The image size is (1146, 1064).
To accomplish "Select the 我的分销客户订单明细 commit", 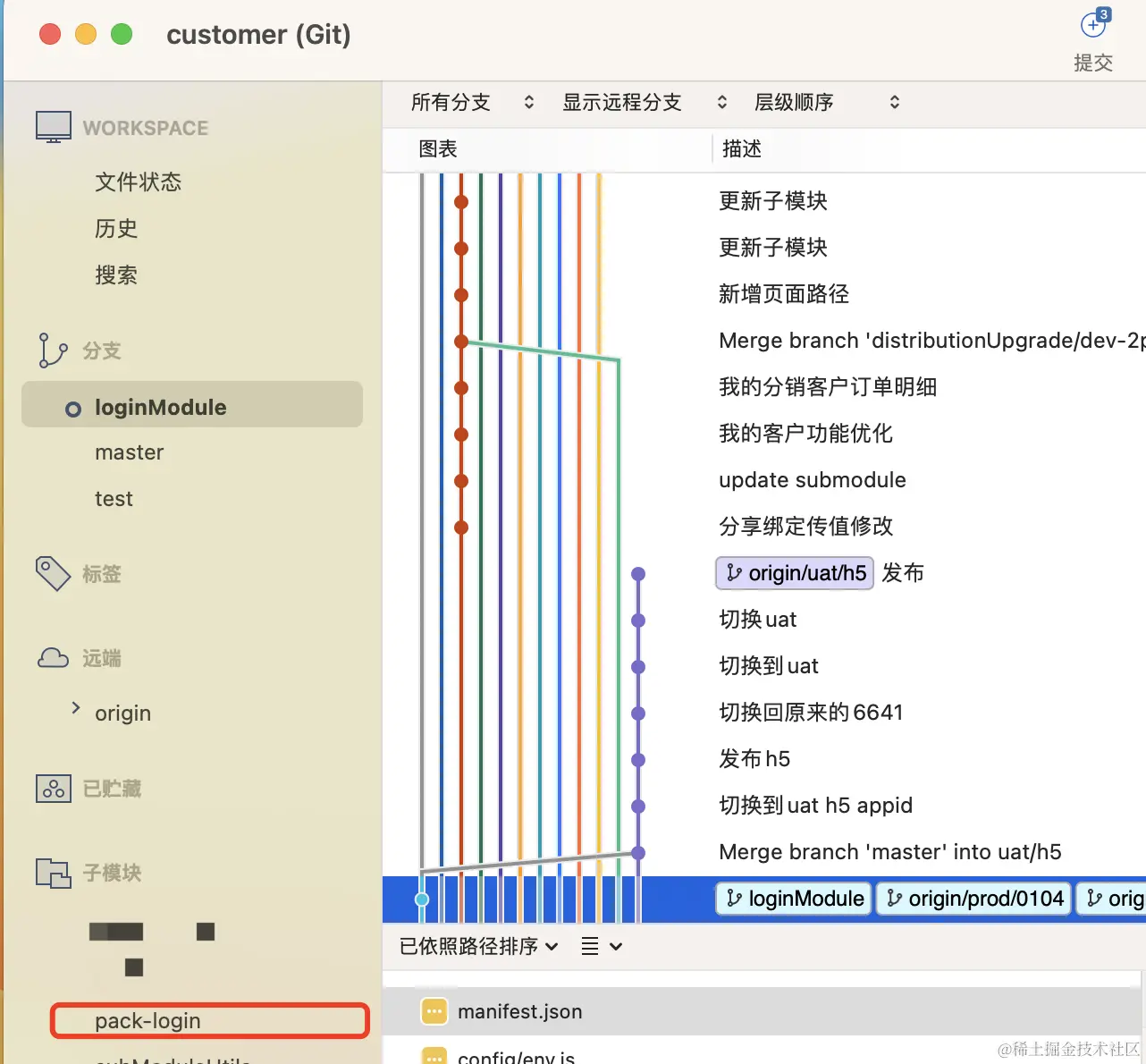I will 828,387.
